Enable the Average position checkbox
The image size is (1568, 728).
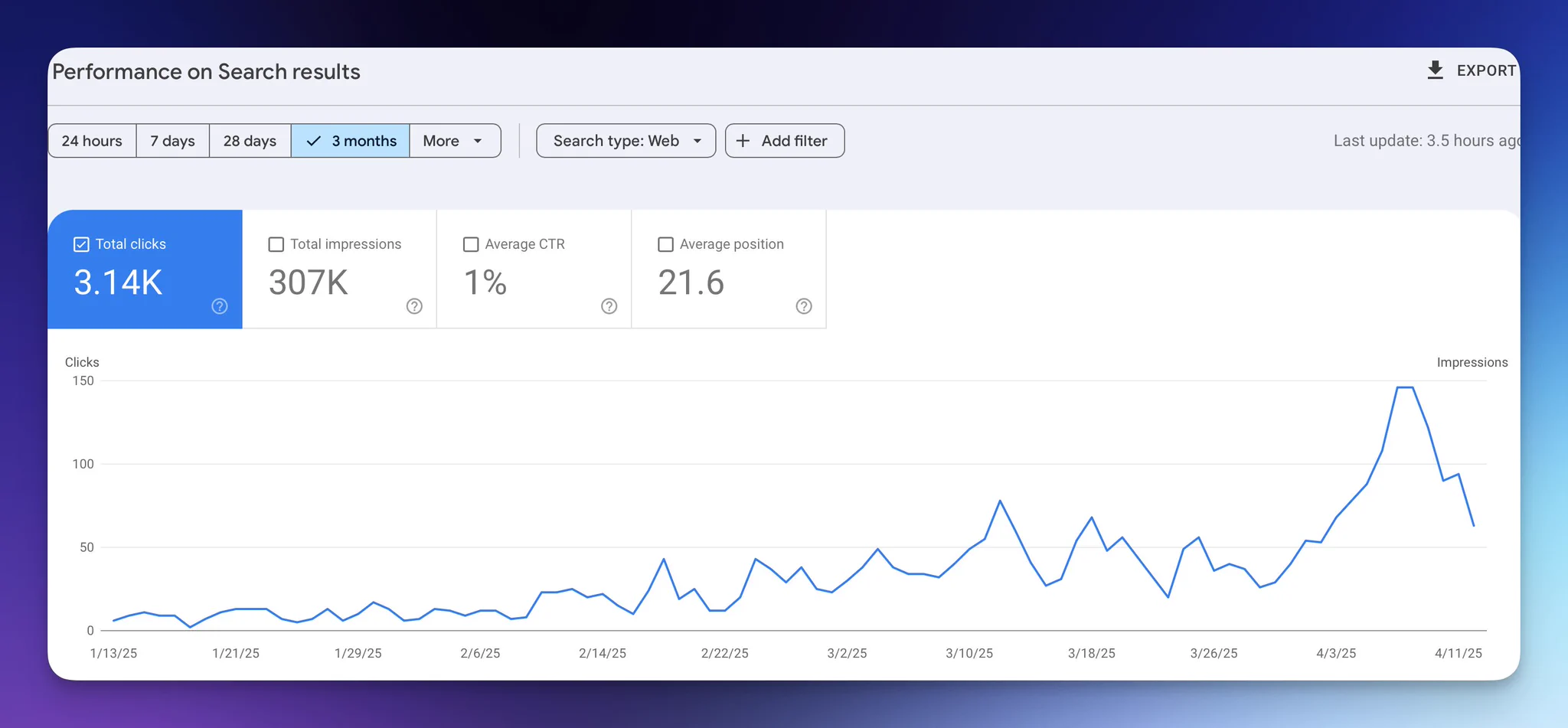(666, 244)
